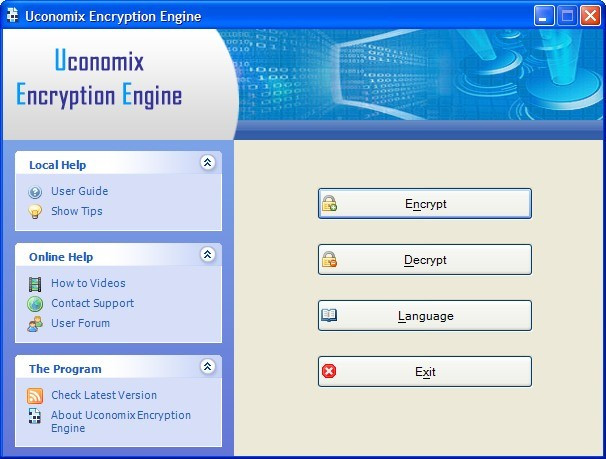
Task: Open the Show Tips link
Action: point(77,211)
